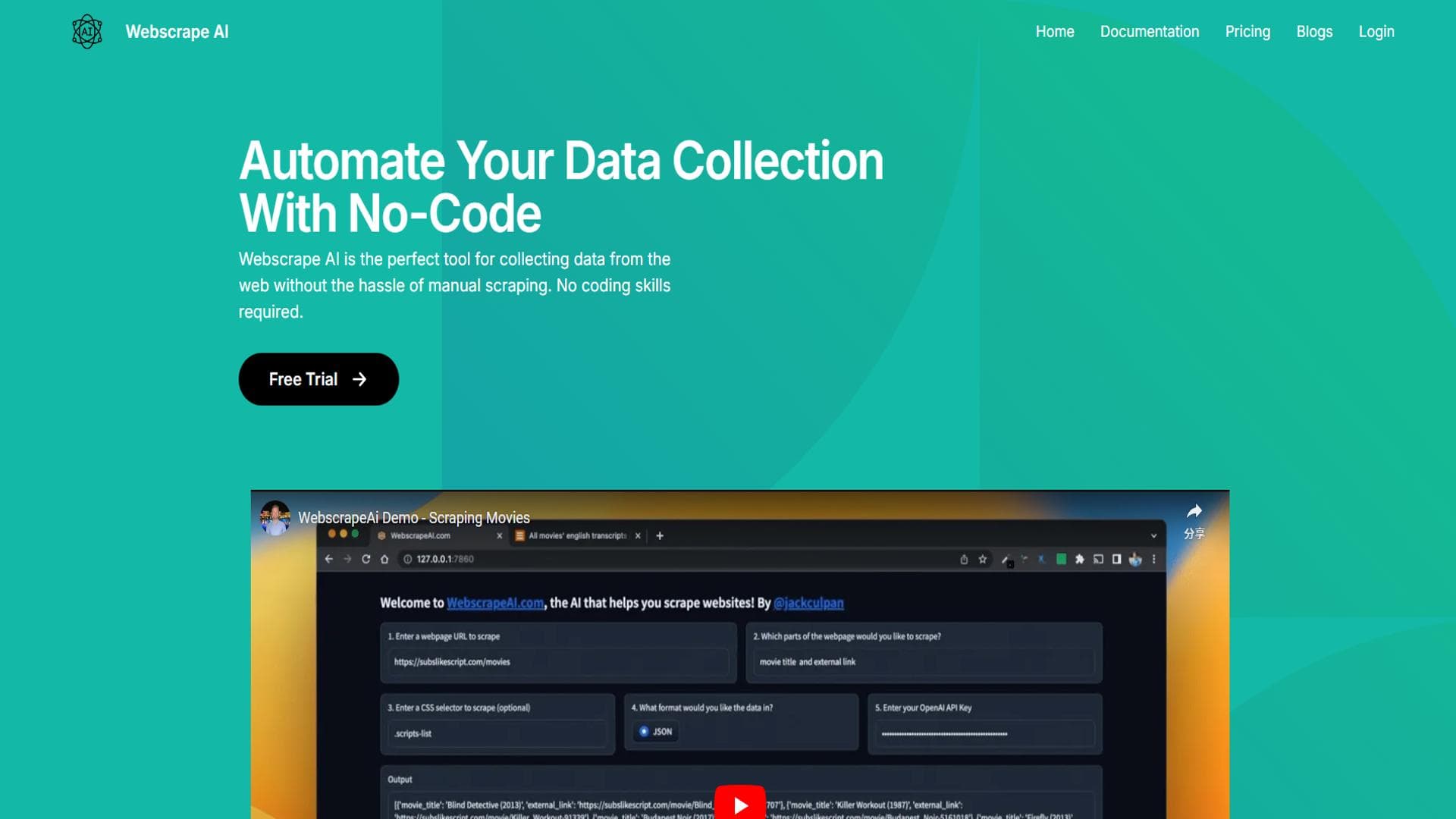Image resolution: width=1456 pixels, height=819 pixels.
Task: Click the webpage URL to scrape field
Action: pos(557,662)
